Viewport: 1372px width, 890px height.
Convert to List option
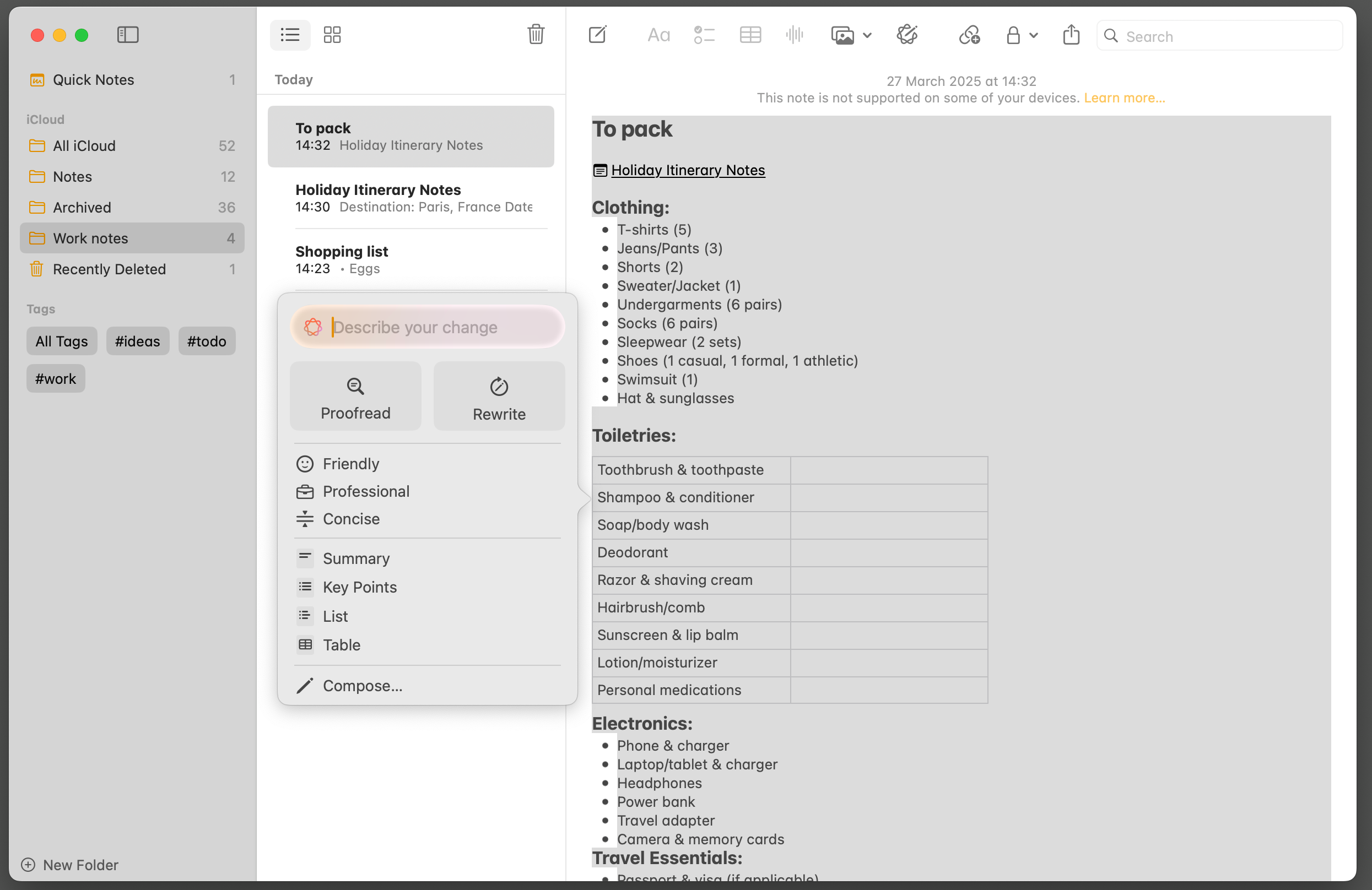pyautogui.click(x=427, y=616)
